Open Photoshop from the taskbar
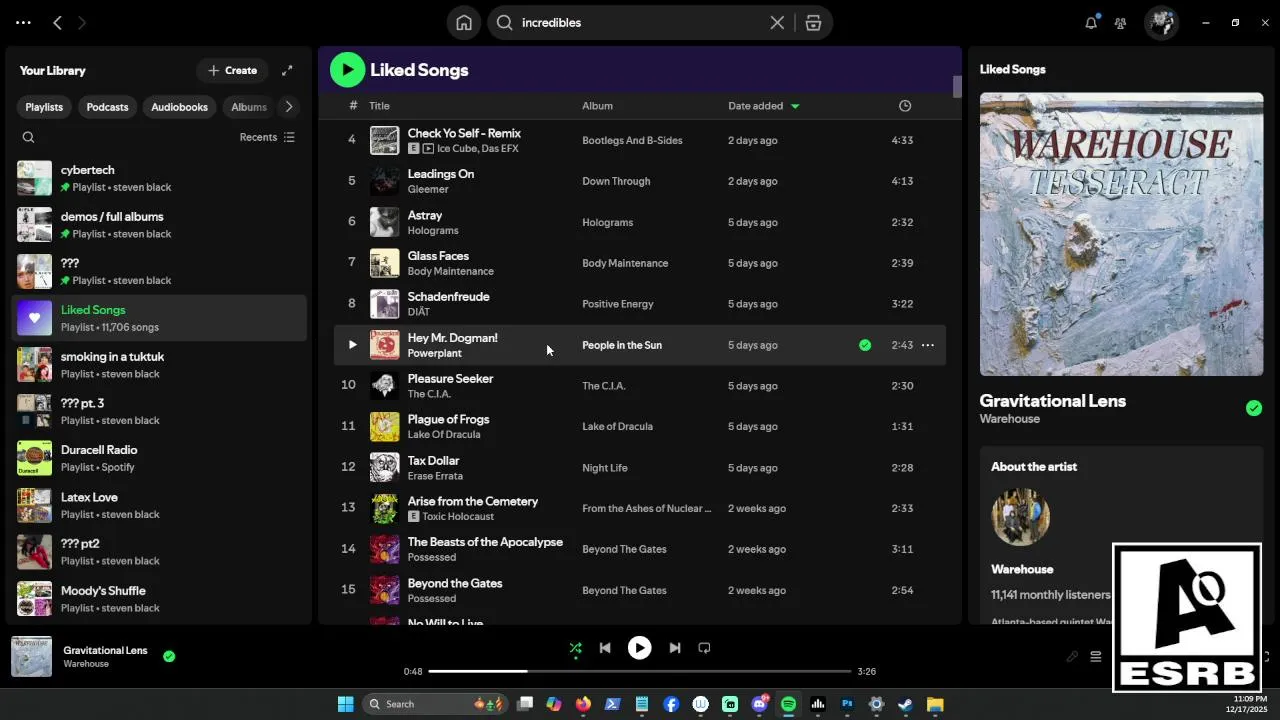 (847, 704)
